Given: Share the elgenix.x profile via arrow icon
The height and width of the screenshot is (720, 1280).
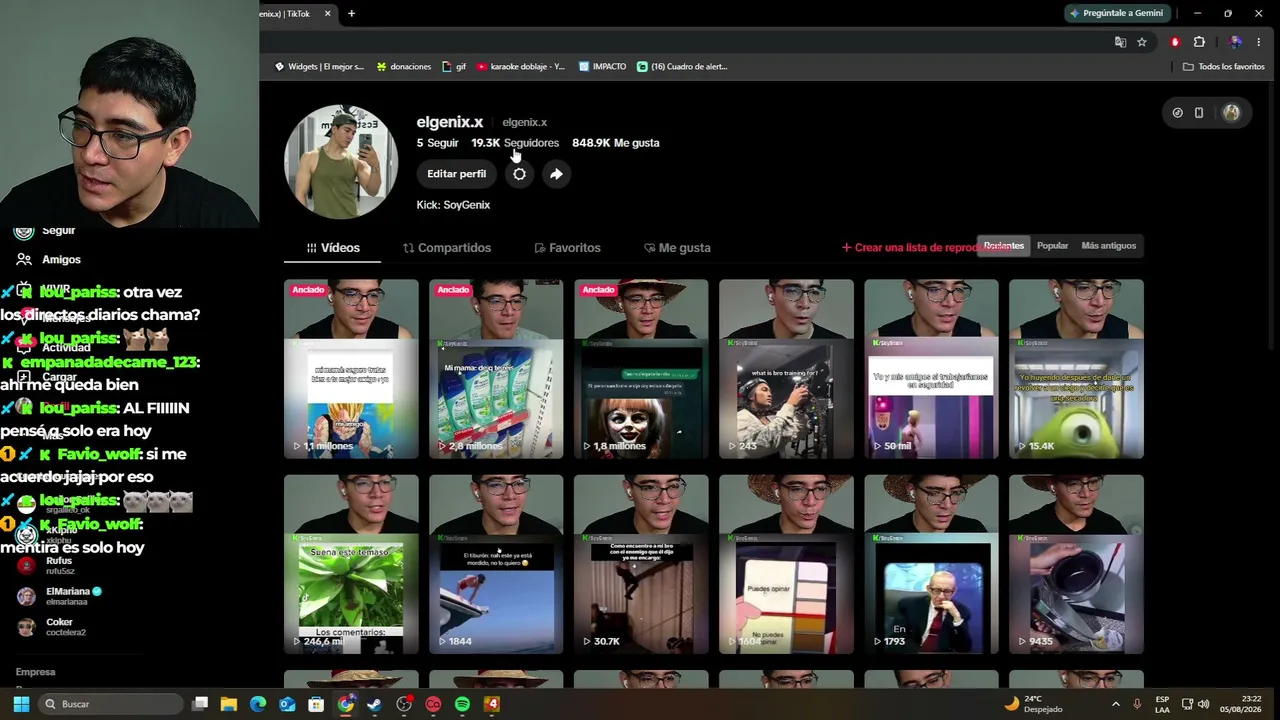Looking at the screenshot, I should coord(556,174).
